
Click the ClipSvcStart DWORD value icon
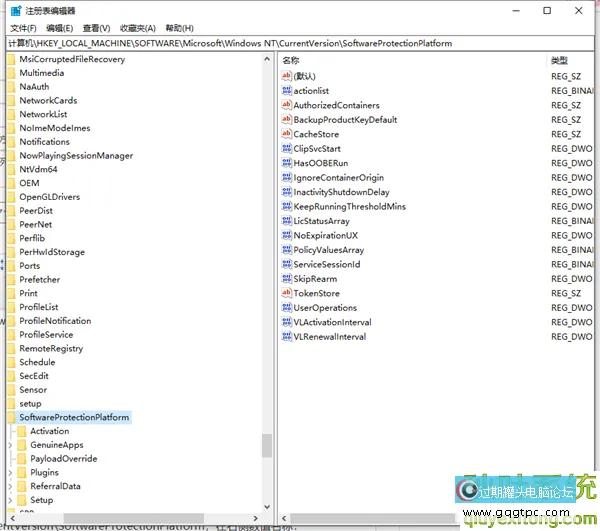point(287,148)
